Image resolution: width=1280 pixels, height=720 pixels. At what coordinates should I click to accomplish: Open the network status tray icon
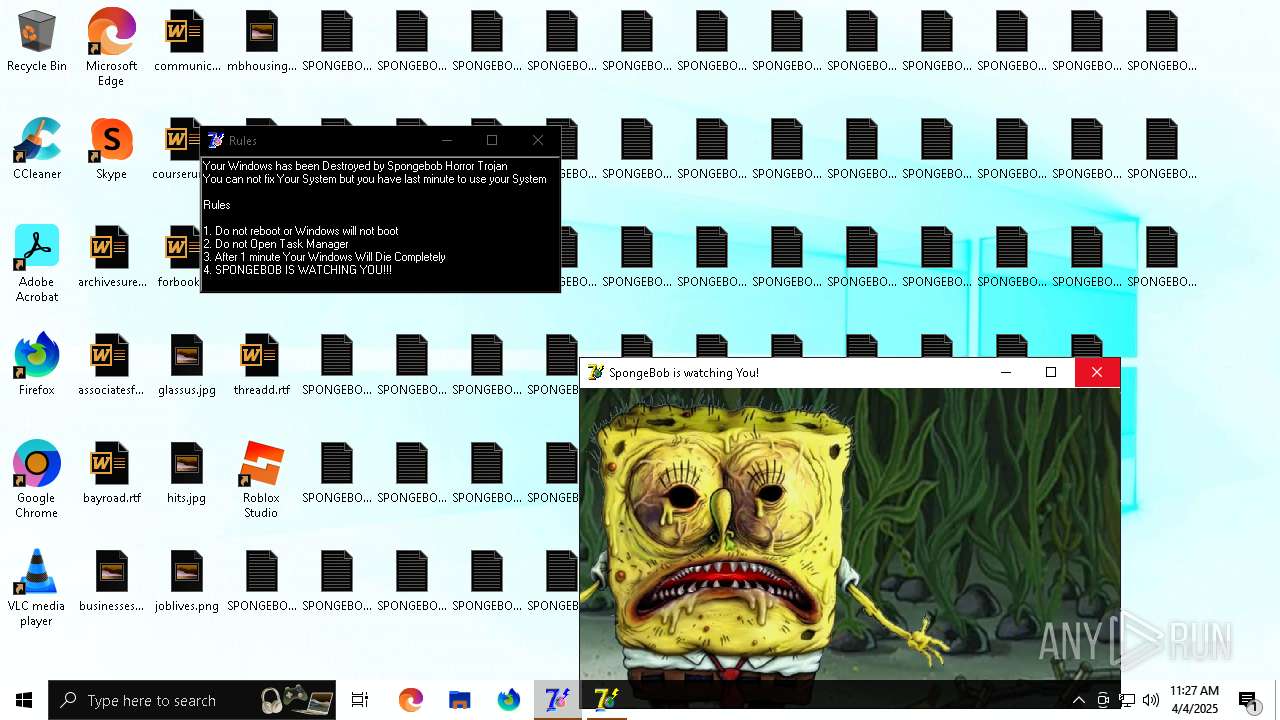click(1127, 700)
